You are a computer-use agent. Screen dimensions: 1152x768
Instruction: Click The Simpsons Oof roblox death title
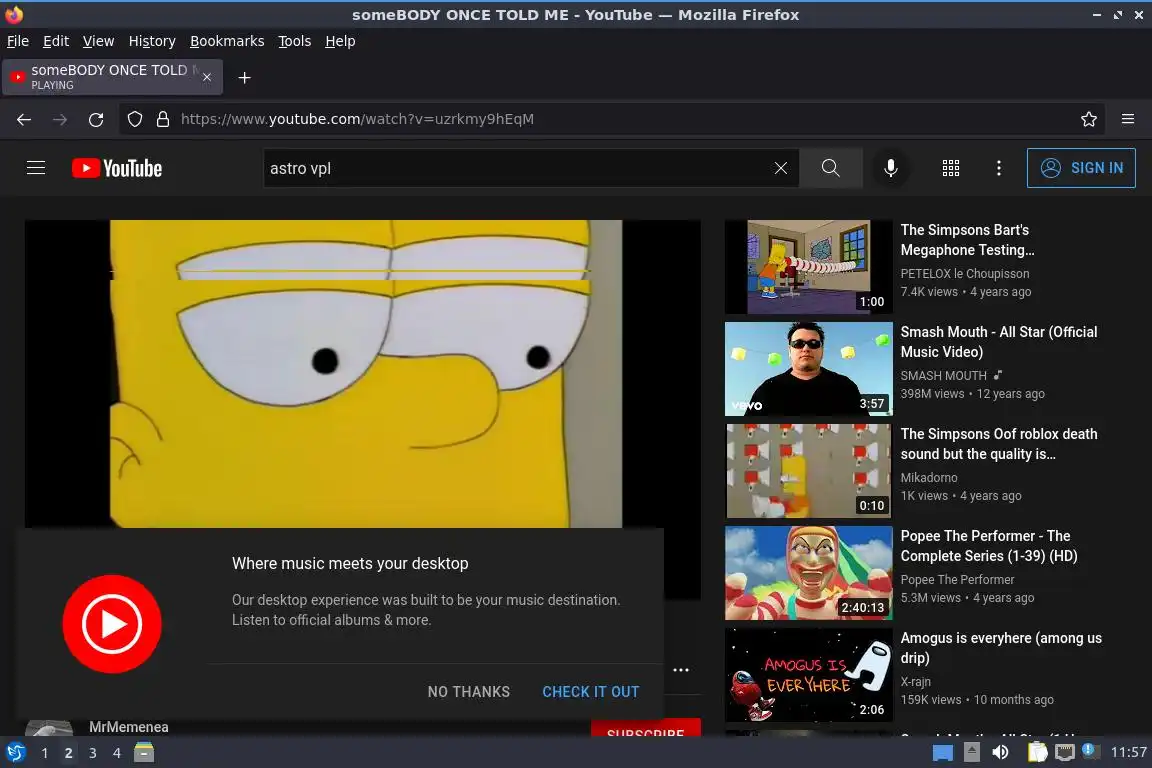coord(999,444)
